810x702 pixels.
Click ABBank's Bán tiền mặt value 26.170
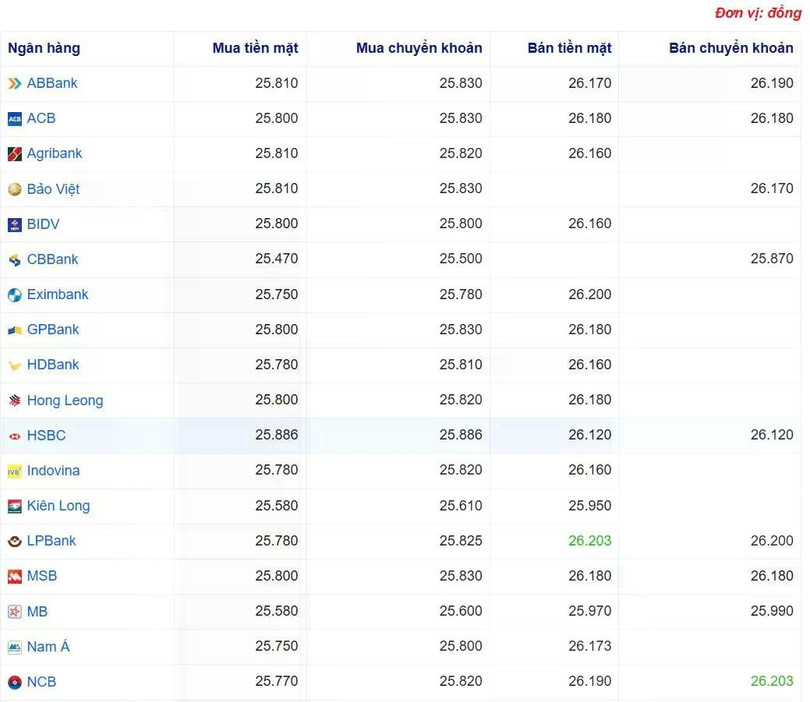590,83
